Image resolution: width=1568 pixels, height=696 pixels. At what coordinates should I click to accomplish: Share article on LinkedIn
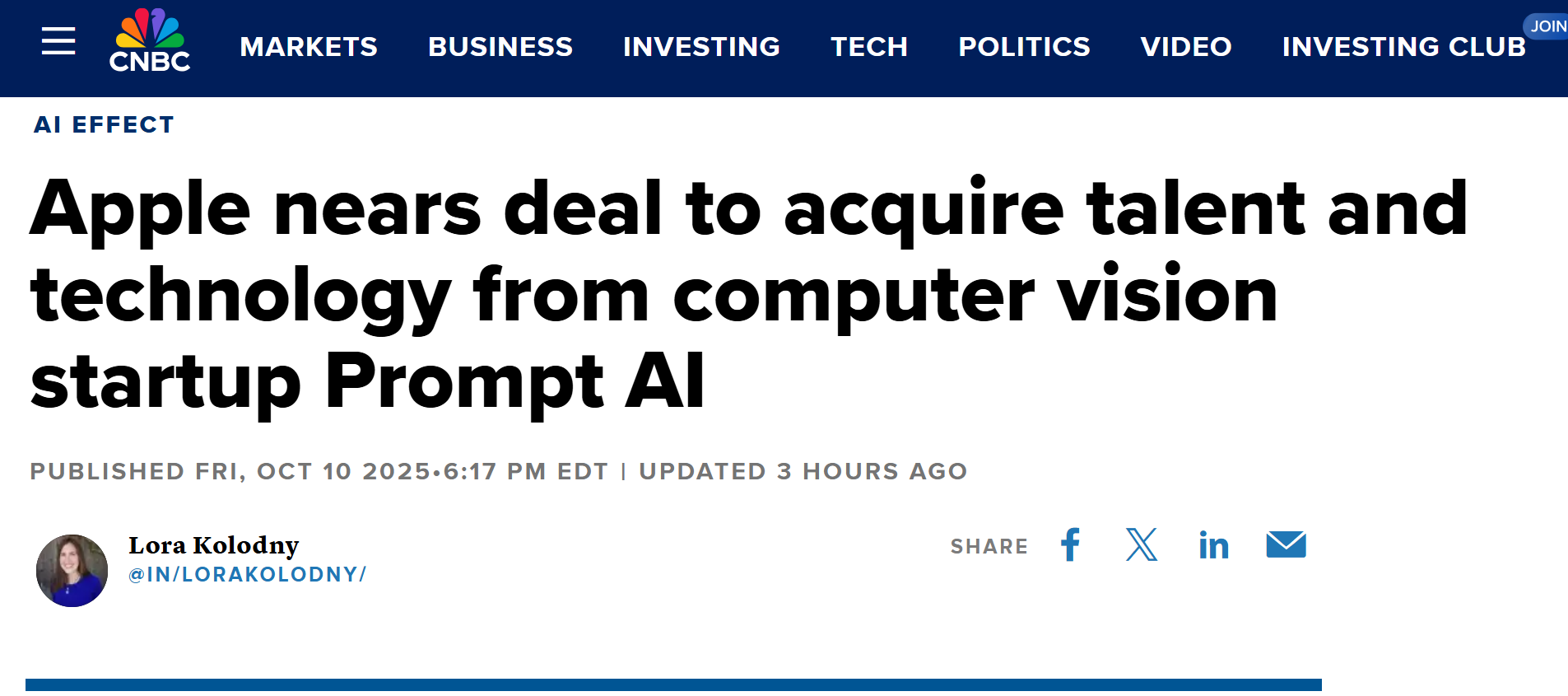click(1213, 545)
